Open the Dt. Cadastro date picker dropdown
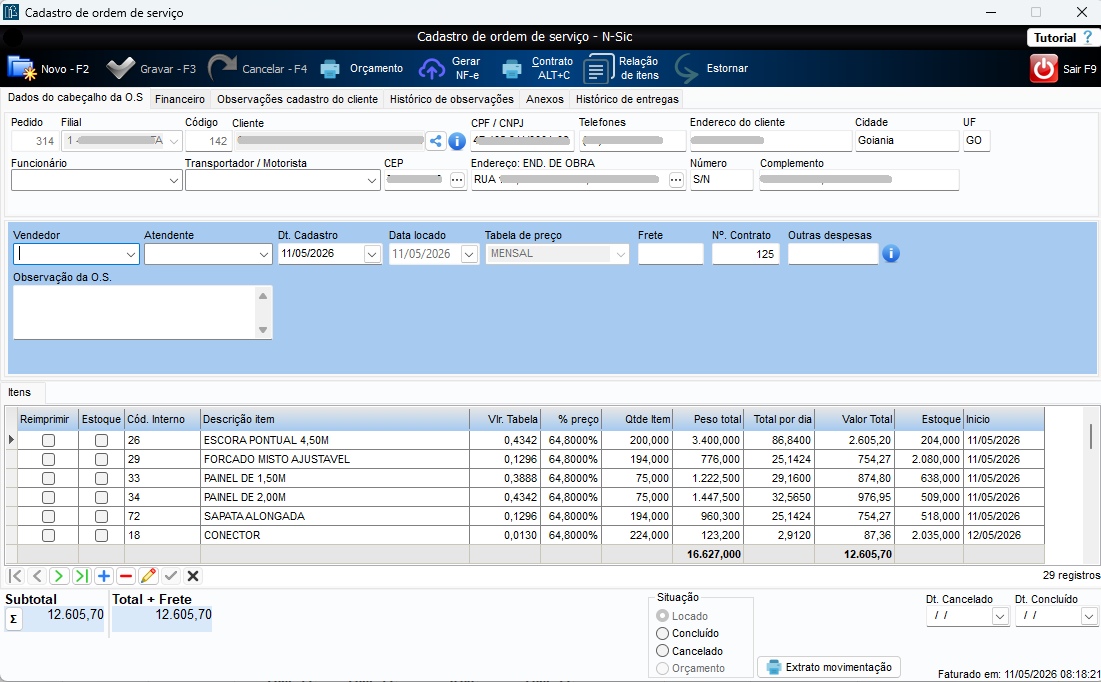 [372, 254]
